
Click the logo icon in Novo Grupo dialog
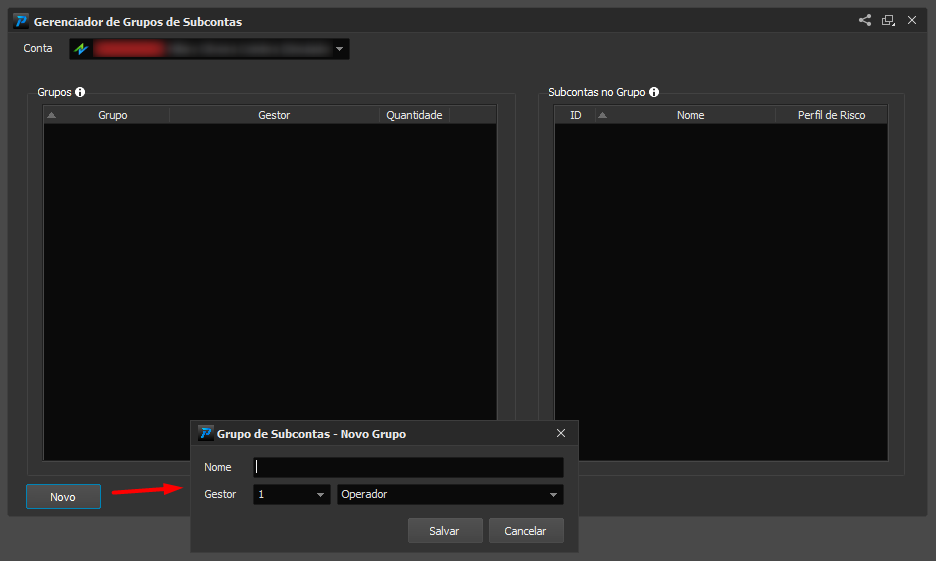[205, 433]
